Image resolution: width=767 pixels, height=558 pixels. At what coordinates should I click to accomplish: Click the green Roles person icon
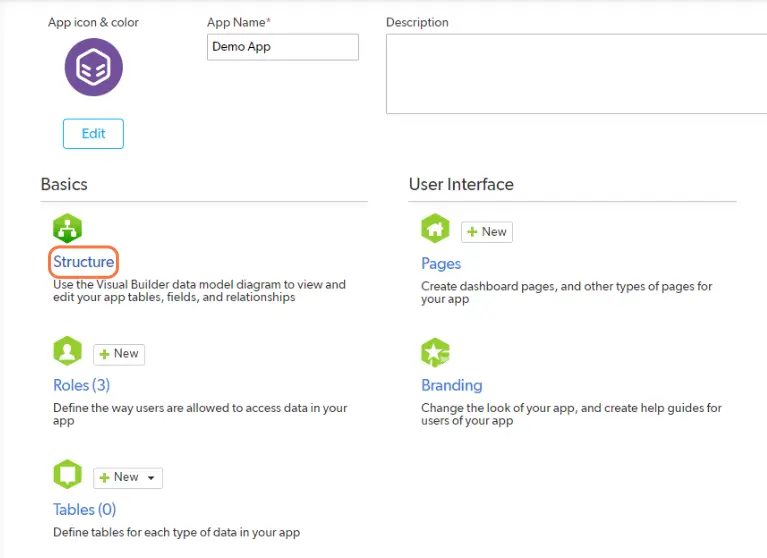click(67, 351)
